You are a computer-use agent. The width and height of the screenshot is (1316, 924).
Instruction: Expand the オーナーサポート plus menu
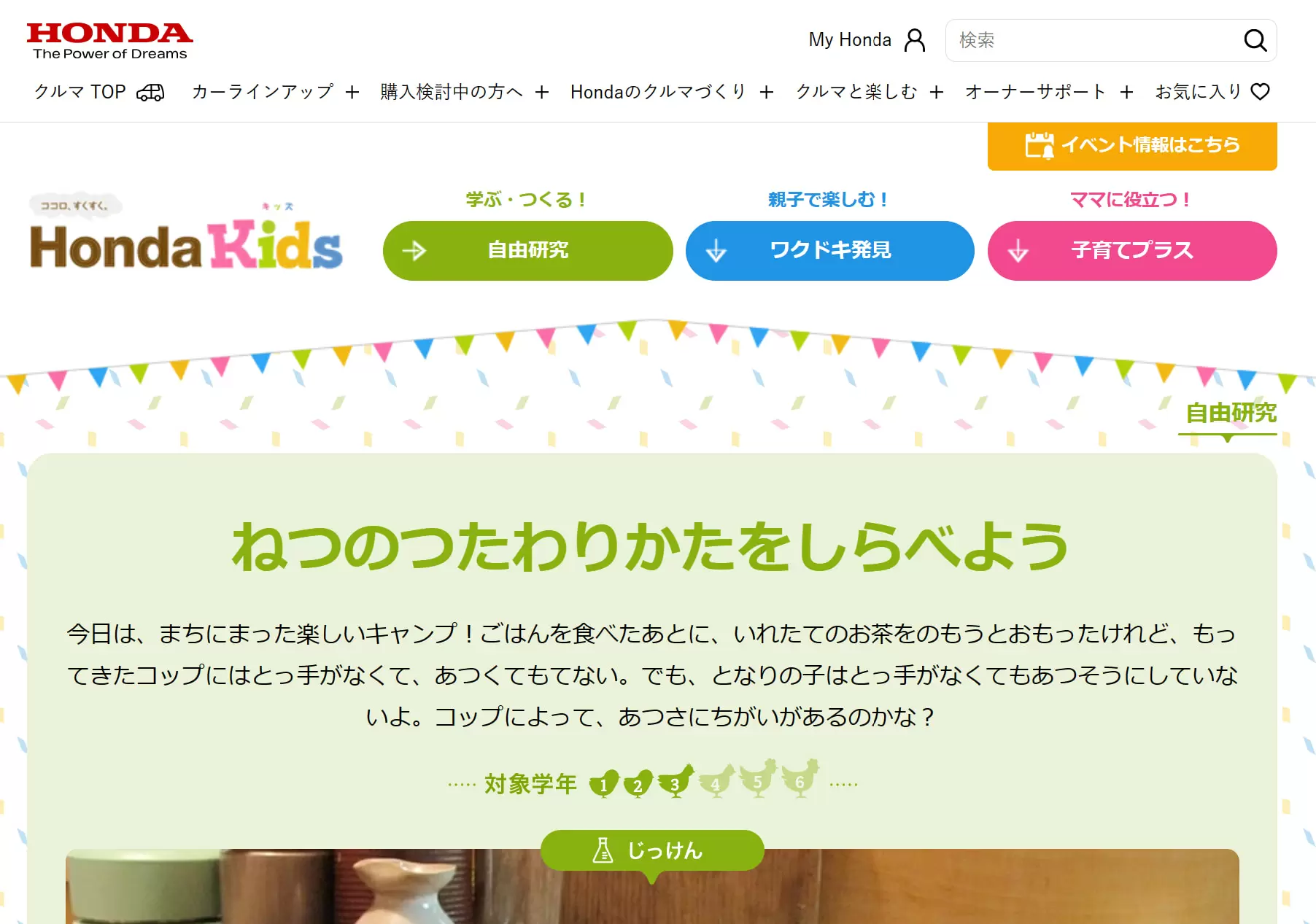pyautogui.click(x=1127, y=92)
